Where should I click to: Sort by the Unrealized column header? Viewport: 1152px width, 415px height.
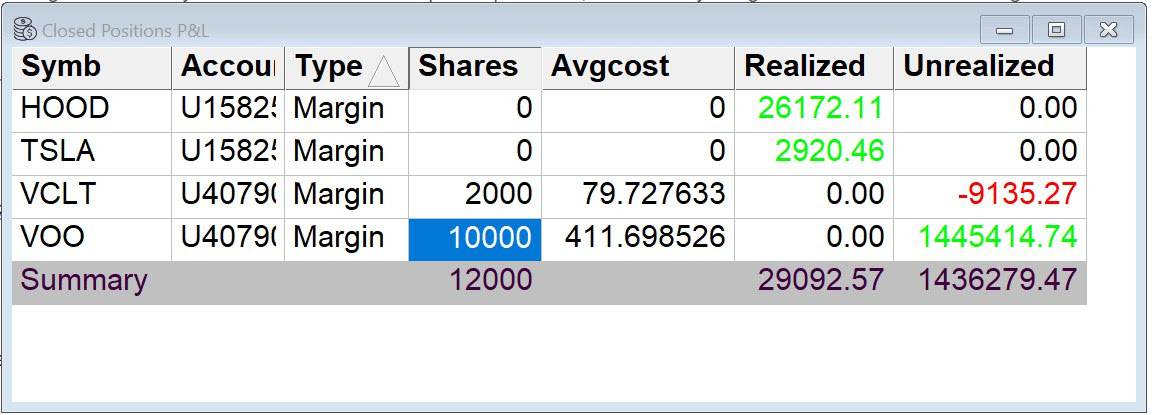[988, 67]
